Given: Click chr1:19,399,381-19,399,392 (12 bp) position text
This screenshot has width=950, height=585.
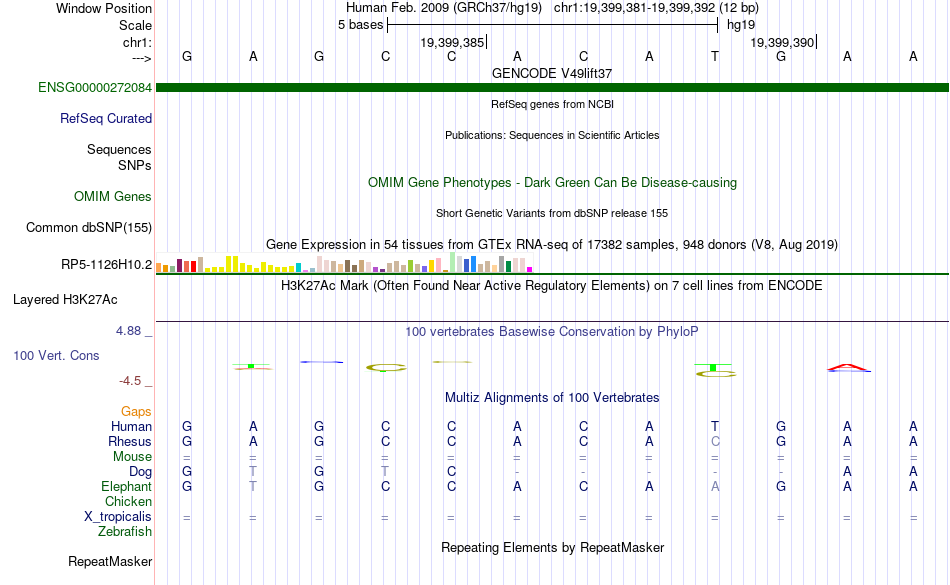Looking at the screenshot, I should click(x=656, y=8).
